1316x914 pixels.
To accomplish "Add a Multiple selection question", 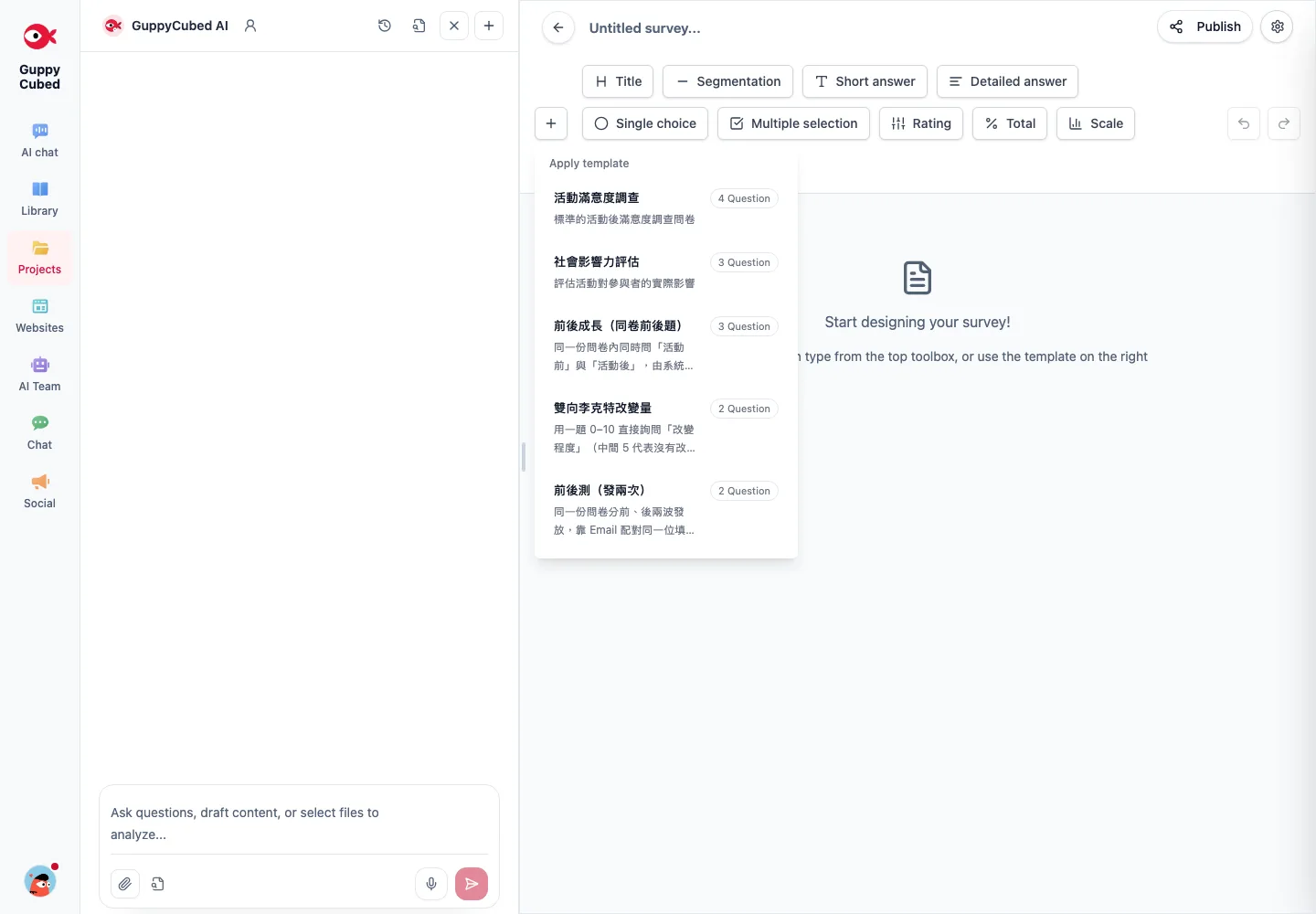I will coord(793,123).
